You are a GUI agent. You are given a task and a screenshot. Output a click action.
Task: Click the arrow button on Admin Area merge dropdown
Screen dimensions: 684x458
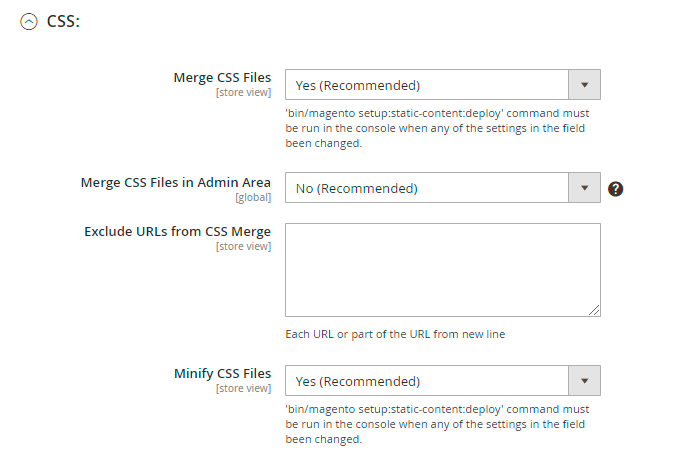coord(584,188)
